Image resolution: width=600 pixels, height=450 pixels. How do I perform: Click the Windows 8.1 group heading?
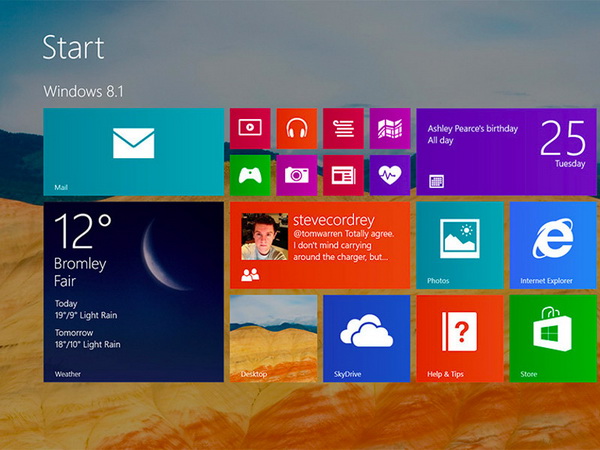(87, 91)
